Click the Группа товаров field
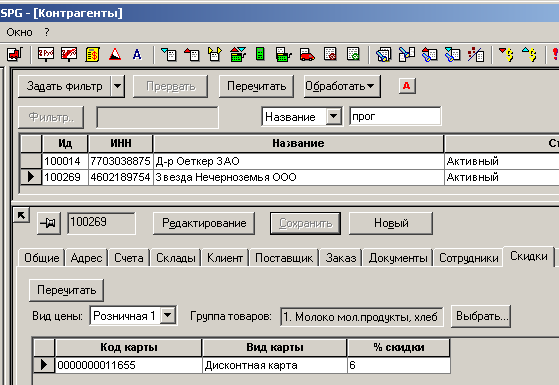 pyautogui.click(x=362, y=317)
